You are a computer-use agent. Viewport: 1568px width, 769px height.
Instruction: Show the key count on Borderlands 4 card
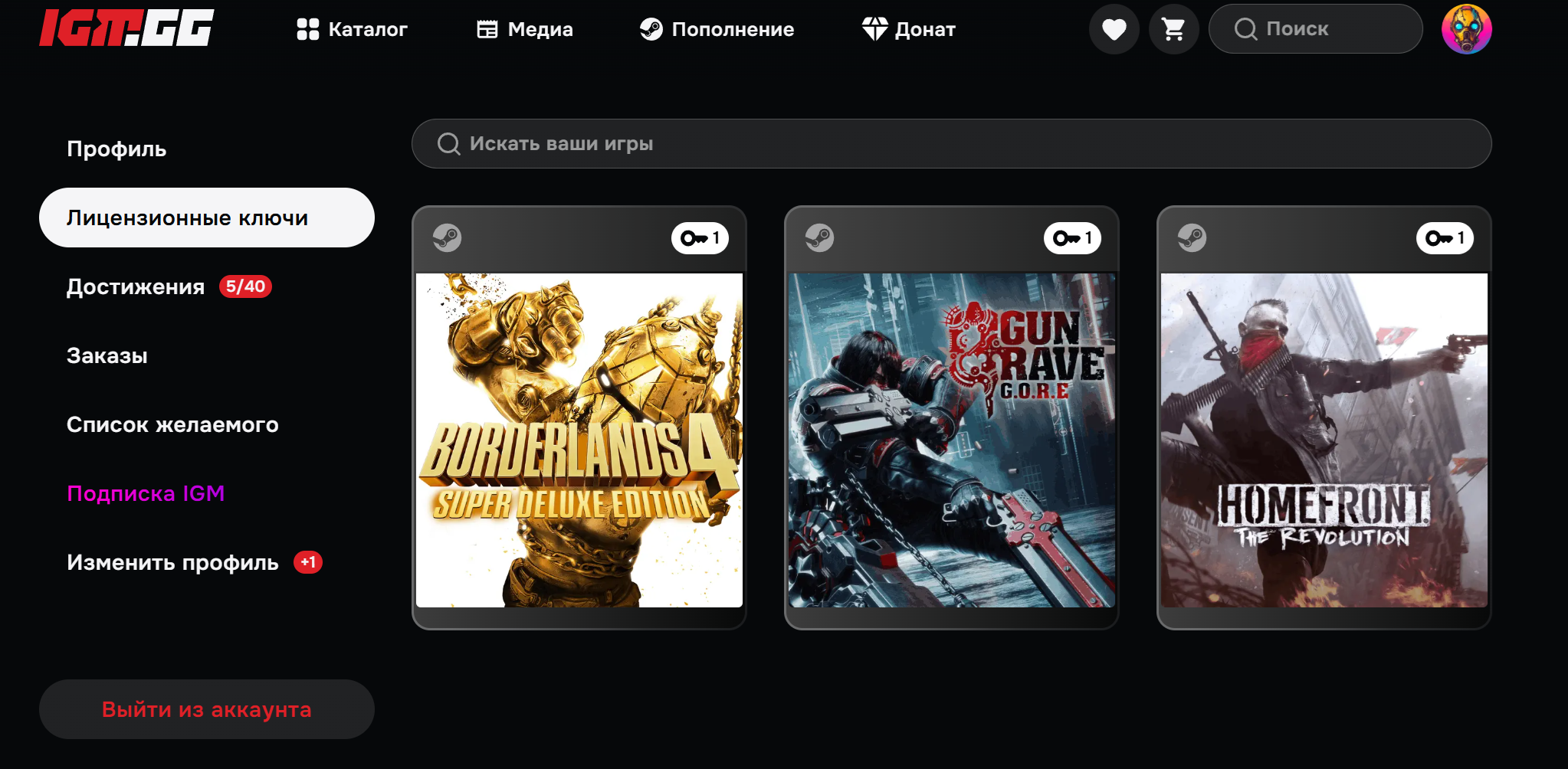pyautogui.click(x=700, y=238)
